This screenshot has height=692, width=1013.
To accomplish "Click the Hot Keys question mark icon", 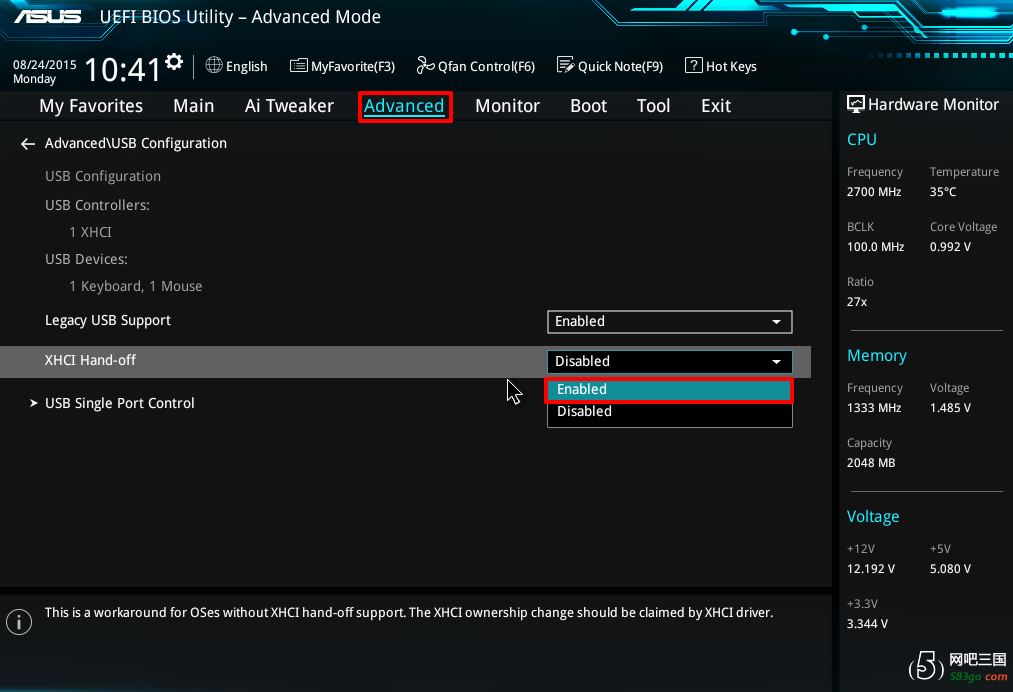I will pyautogui.click(x=693, y=65).
